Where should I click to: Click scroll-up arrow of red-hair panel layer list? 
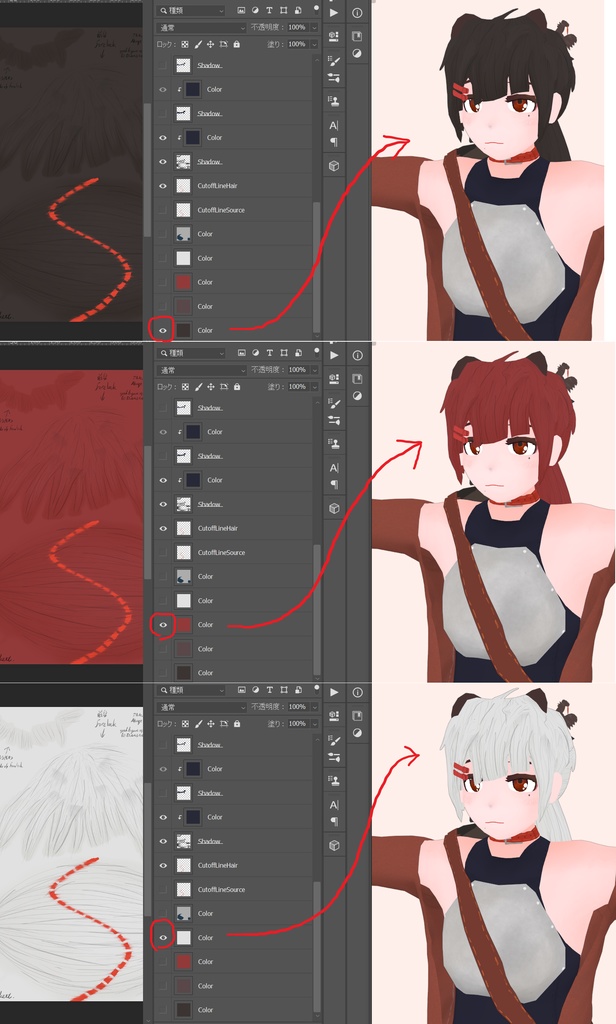pos(317,402)
